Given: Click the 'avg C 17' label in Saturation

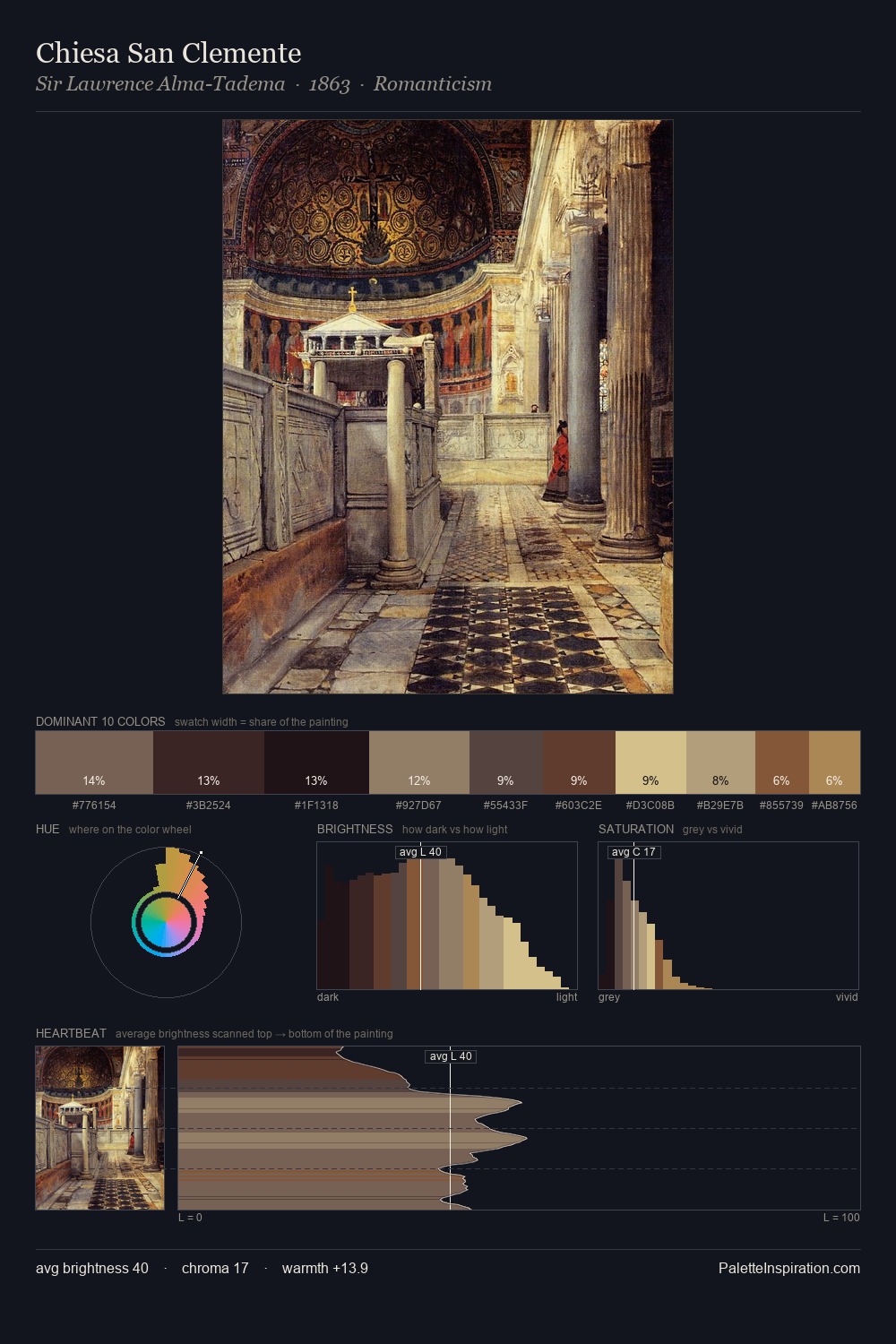Looking at the screenshot, I should click(633, 852).
